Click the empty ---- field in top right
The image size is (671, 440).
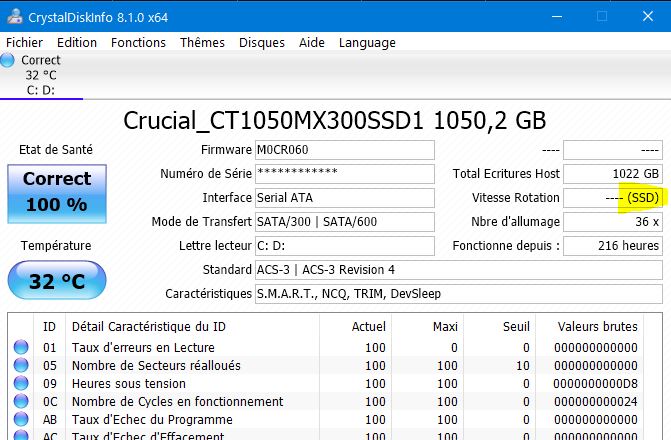[613, 150]
